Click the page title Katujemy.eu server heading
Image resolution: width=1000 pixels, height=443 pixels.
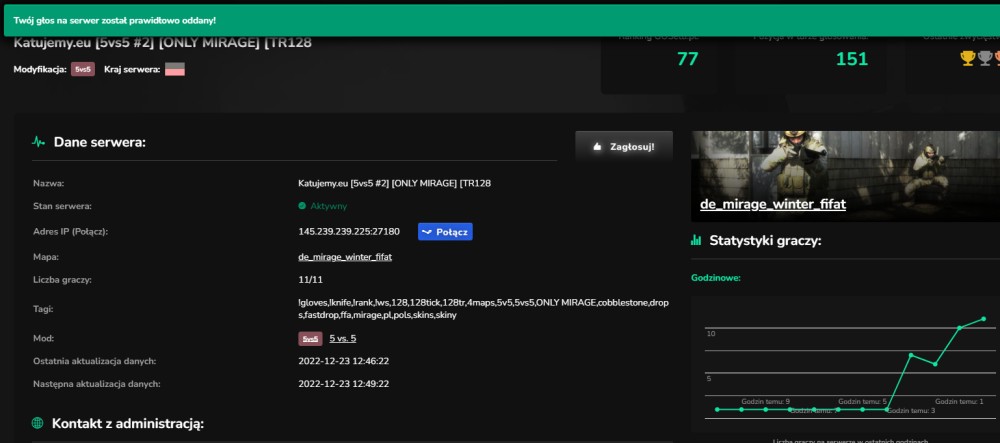[163, 43]
